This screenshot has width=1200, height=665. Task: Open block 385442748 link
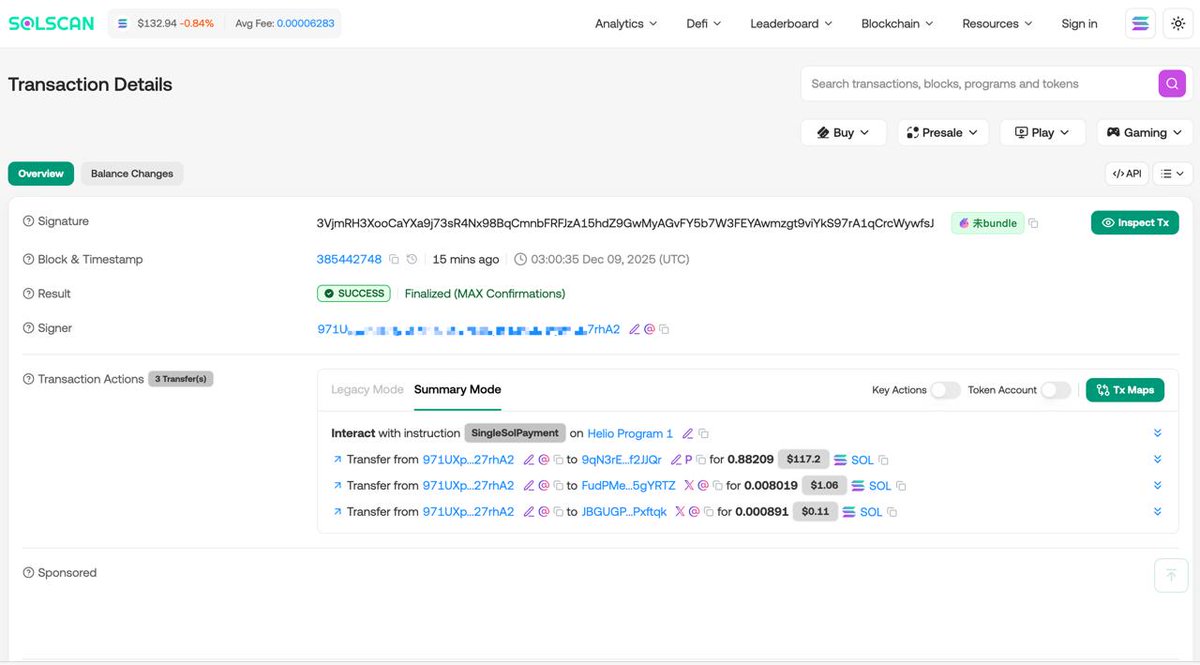coord(349,260)
